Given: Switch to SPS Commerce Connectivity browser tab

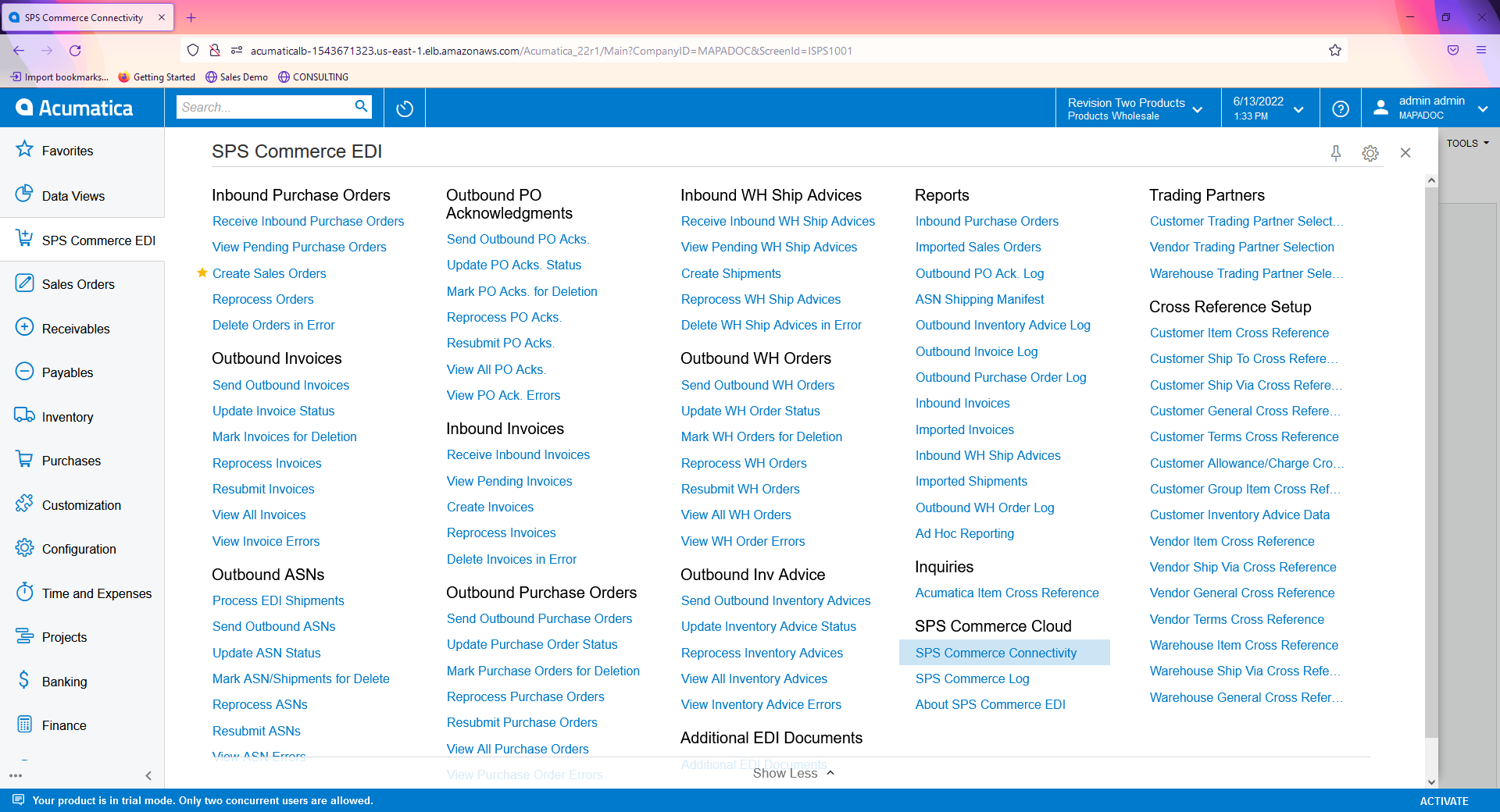Looking at the screenshot, I should (x=87, y=17).
